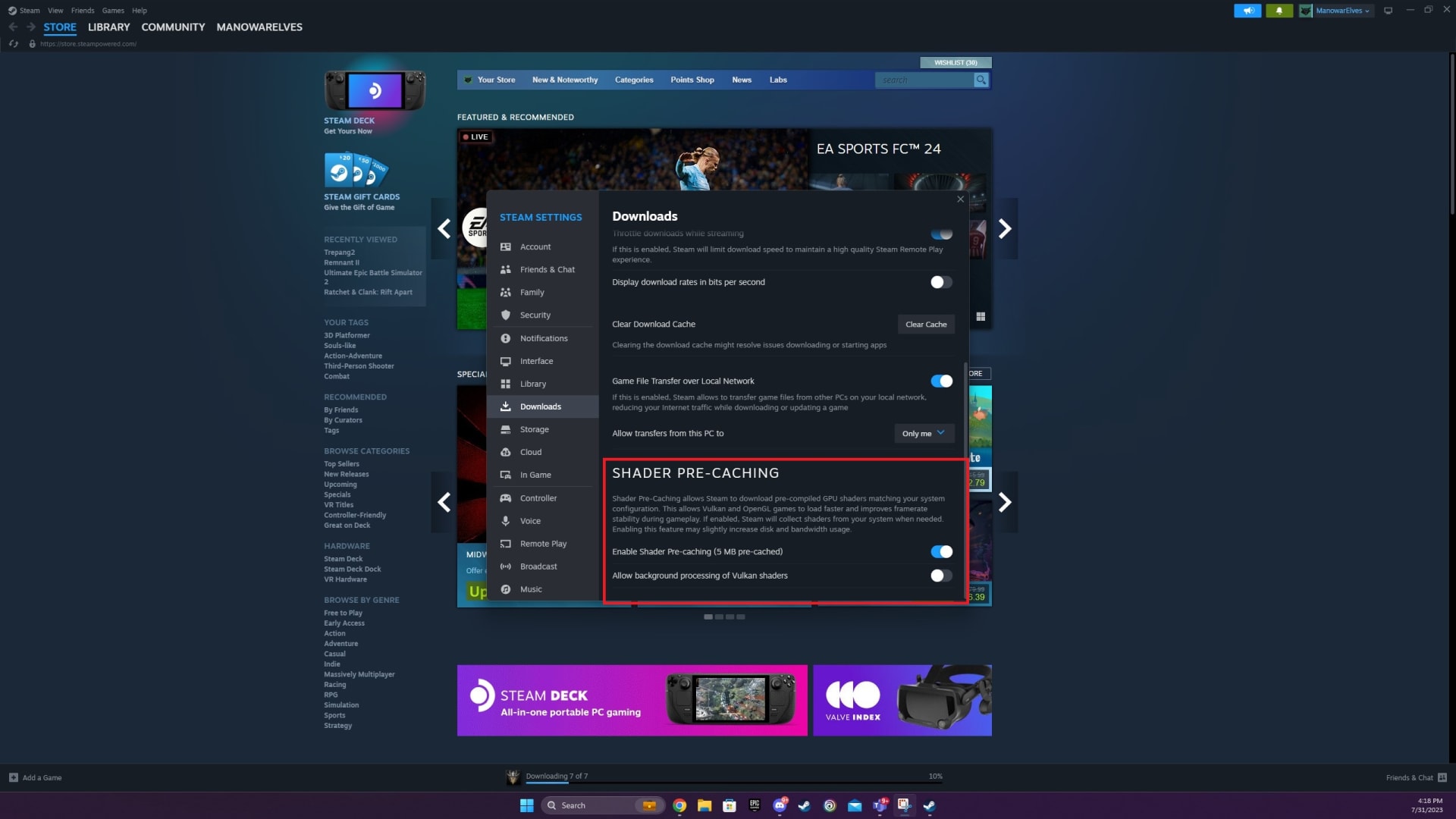Open Friends & Chat settings section
The height and width of the screenshot is (819, 1456).
pos(542,270)
